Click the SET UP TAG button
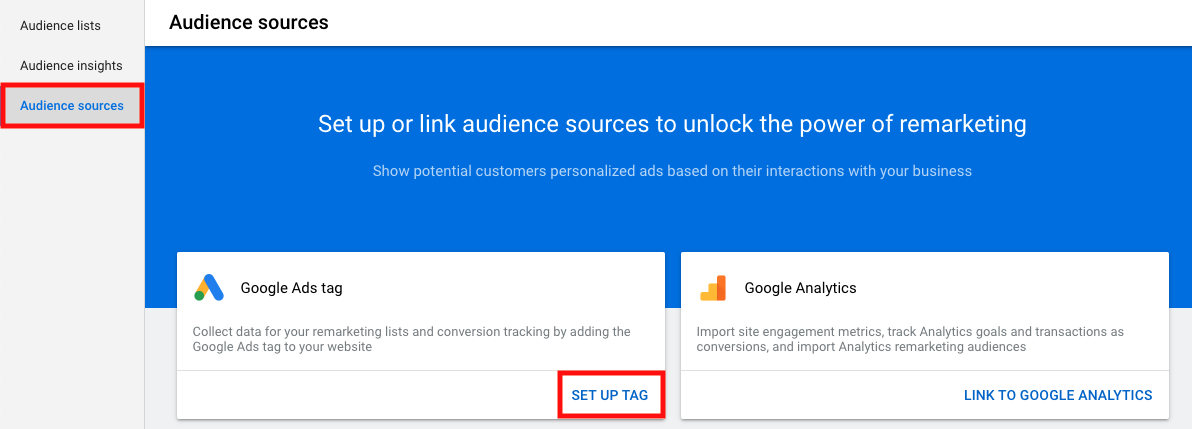The height and width of the screenshot is (429, 1192). tap(610, 395)
